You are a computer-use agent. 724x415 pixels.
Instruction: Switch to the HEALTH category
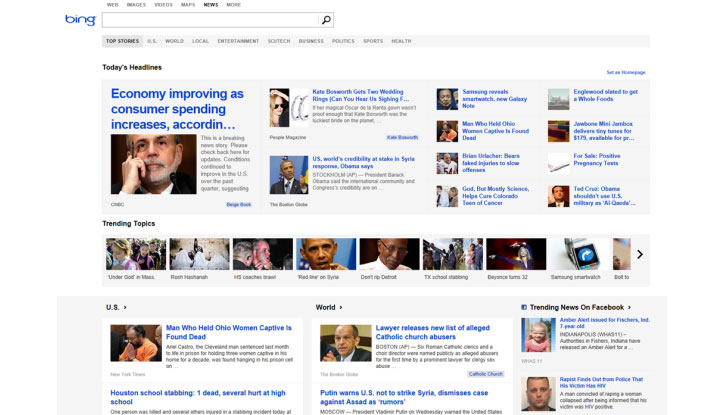(x=401, y=41)
